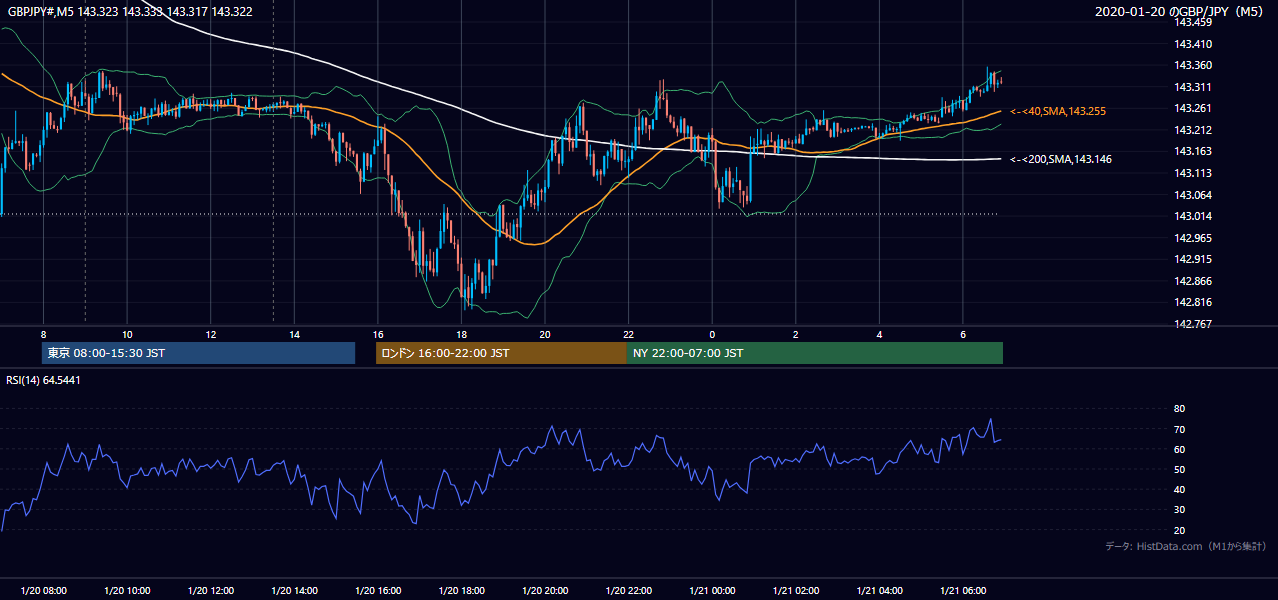Click price level 142.915 on axis
Image resolution: width=1278 pixels, height=600 pixels.
(1193, 259)
